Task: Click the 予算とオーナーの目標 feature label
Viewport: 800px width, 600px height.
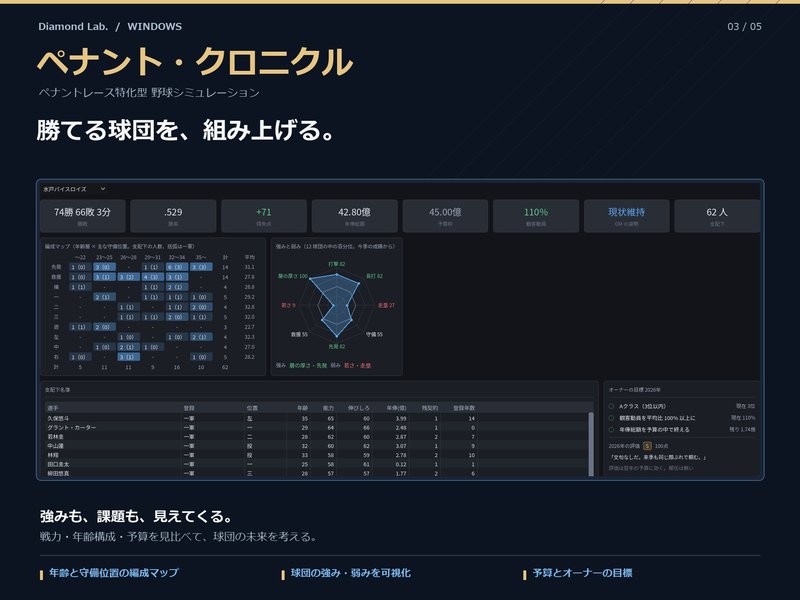Action: click(583, 573)
